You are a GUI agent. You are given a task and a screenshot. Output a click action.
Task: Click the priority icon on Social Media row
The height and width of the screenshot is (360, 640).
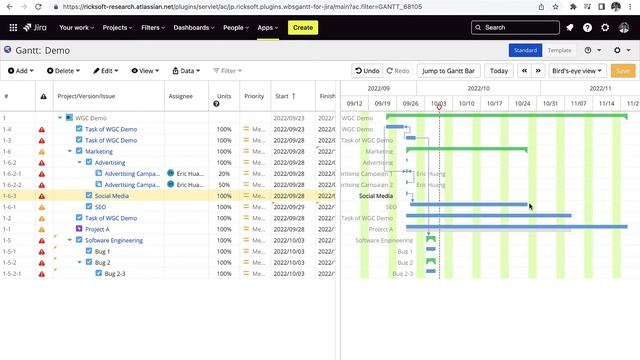[246, 196]
